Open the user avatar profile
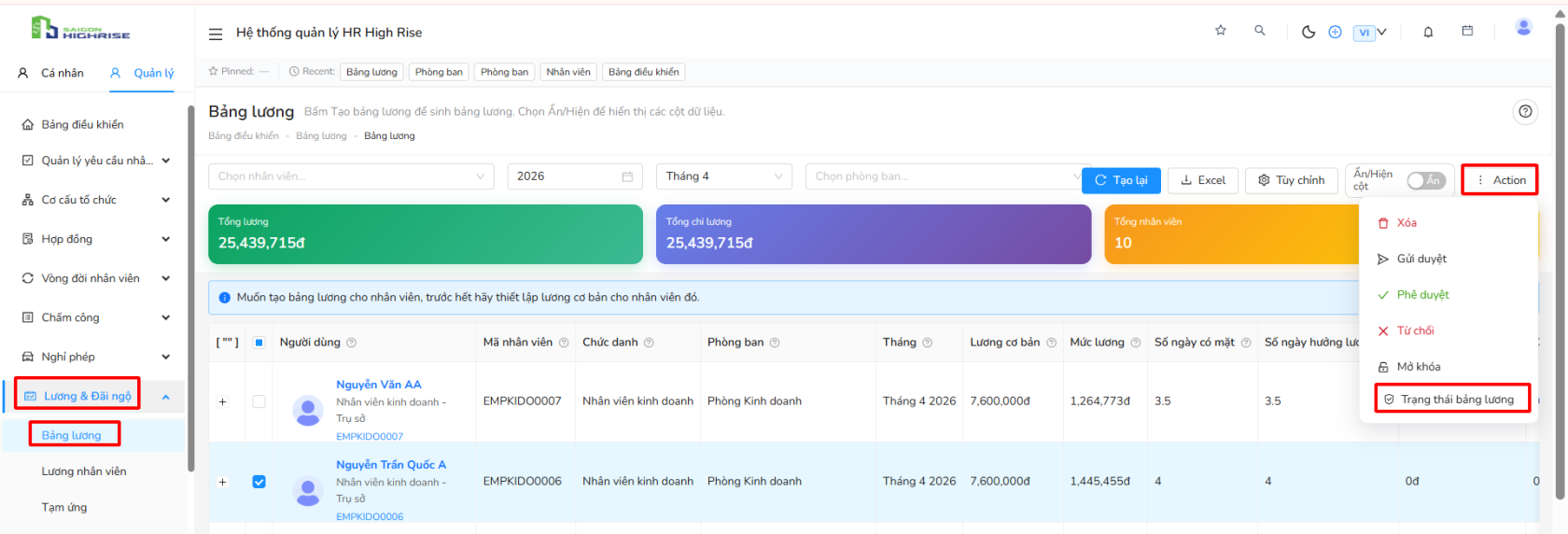The width and height of the screenshot is (1568, 534). (x=1523, y=28)
